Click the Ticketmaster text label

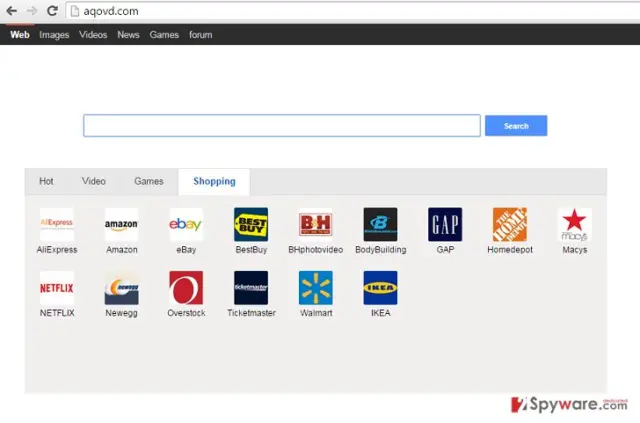tap(251, 313)
